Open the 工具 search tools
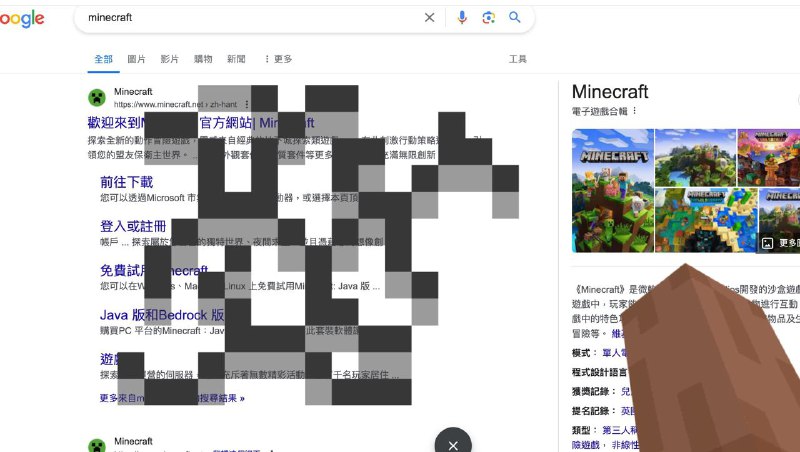This screenshot has width=800, height=452. point(517,59)
